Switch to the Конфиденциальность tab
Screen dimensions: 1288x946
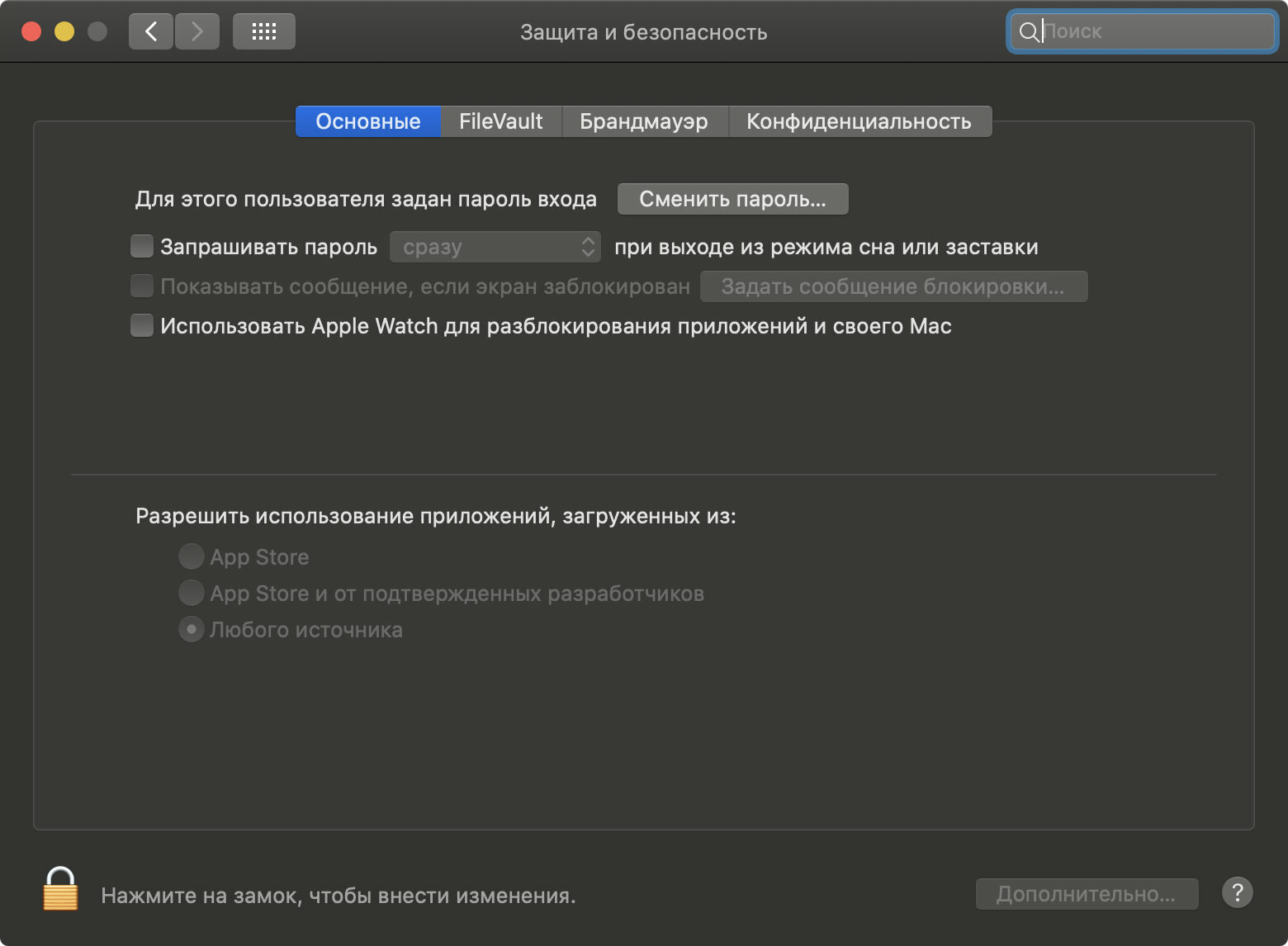859,121
